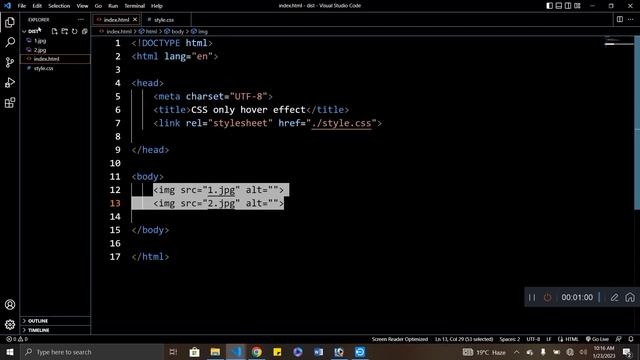Toggle primary side bar layout button
The image size is (640, 360).
[x=549, y=6]
